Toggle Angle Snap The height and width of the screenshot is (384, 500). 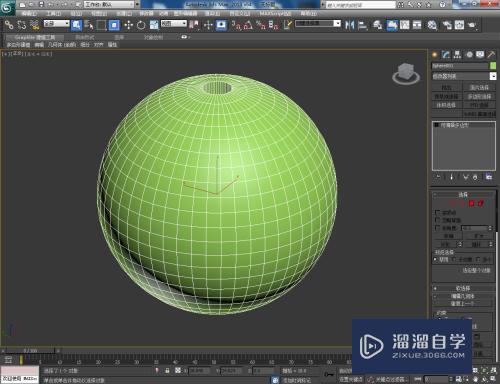(x=248, y=25)
